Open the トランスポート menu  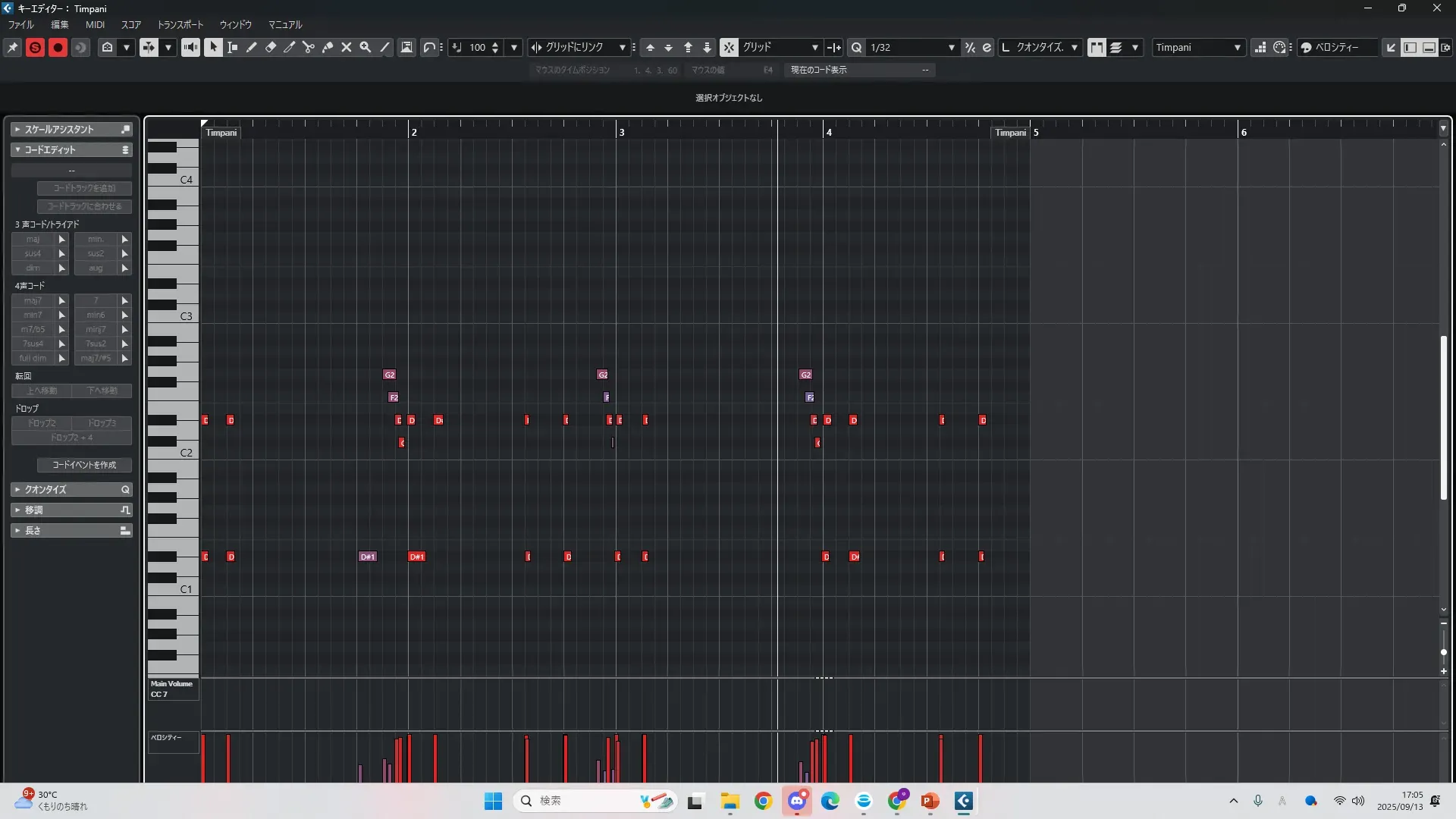pyautogui.click(x=180, y=24)
